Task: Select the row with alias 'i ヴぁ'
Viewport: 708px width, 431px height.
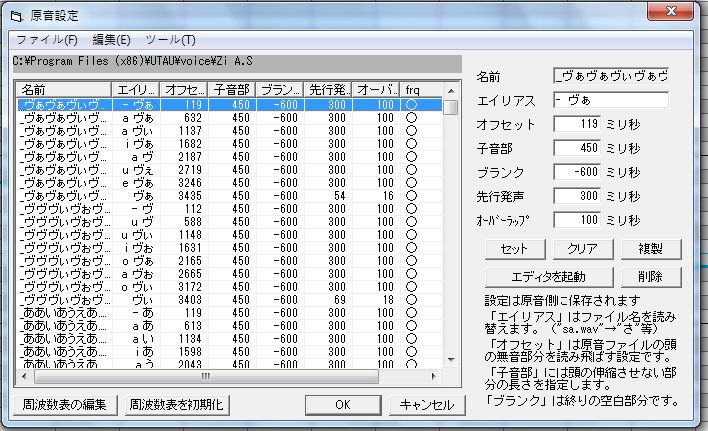Action: tap(230, 144)
